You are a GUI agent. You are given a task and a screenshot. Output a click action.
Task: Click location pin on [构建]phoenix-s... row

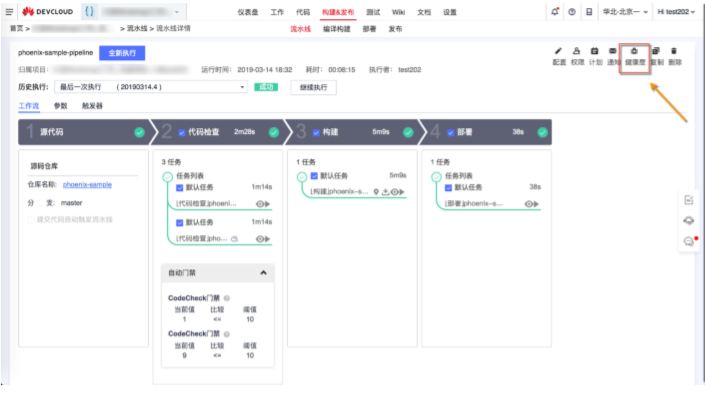click(x=376, y=192)
